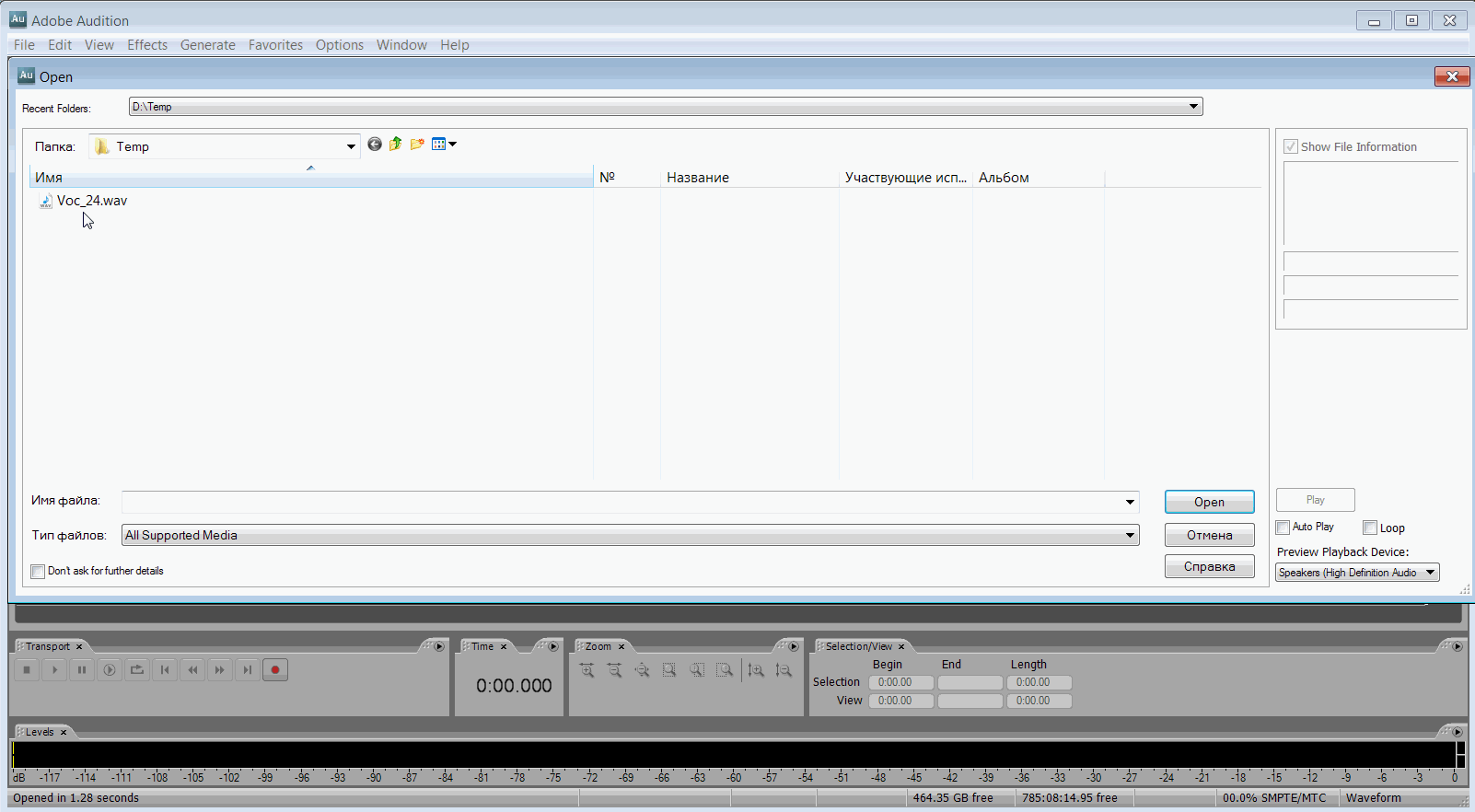Open the view menu icon dropdown
The width and height of the screenshot is (1475, 812).
[x=444, y=144]
